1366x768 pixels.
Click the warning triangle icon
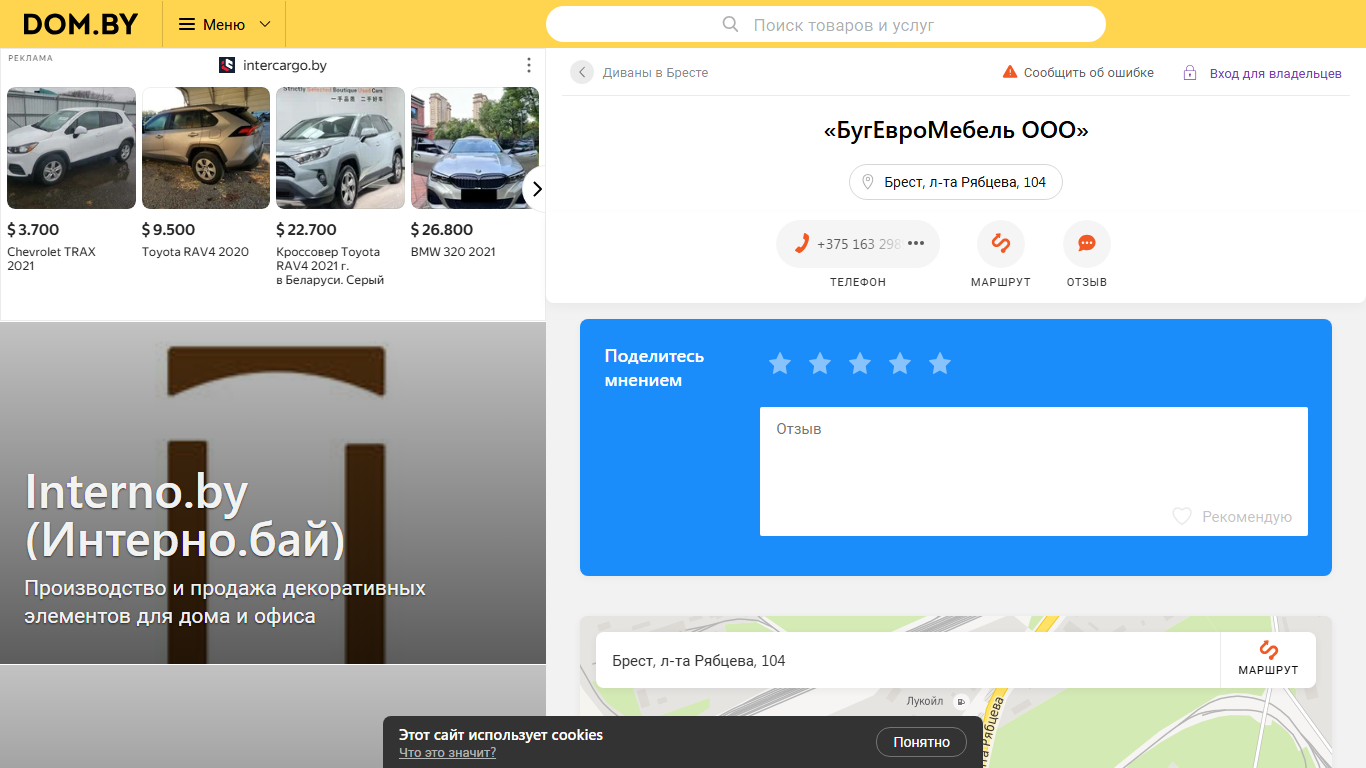coord(1010,72)
